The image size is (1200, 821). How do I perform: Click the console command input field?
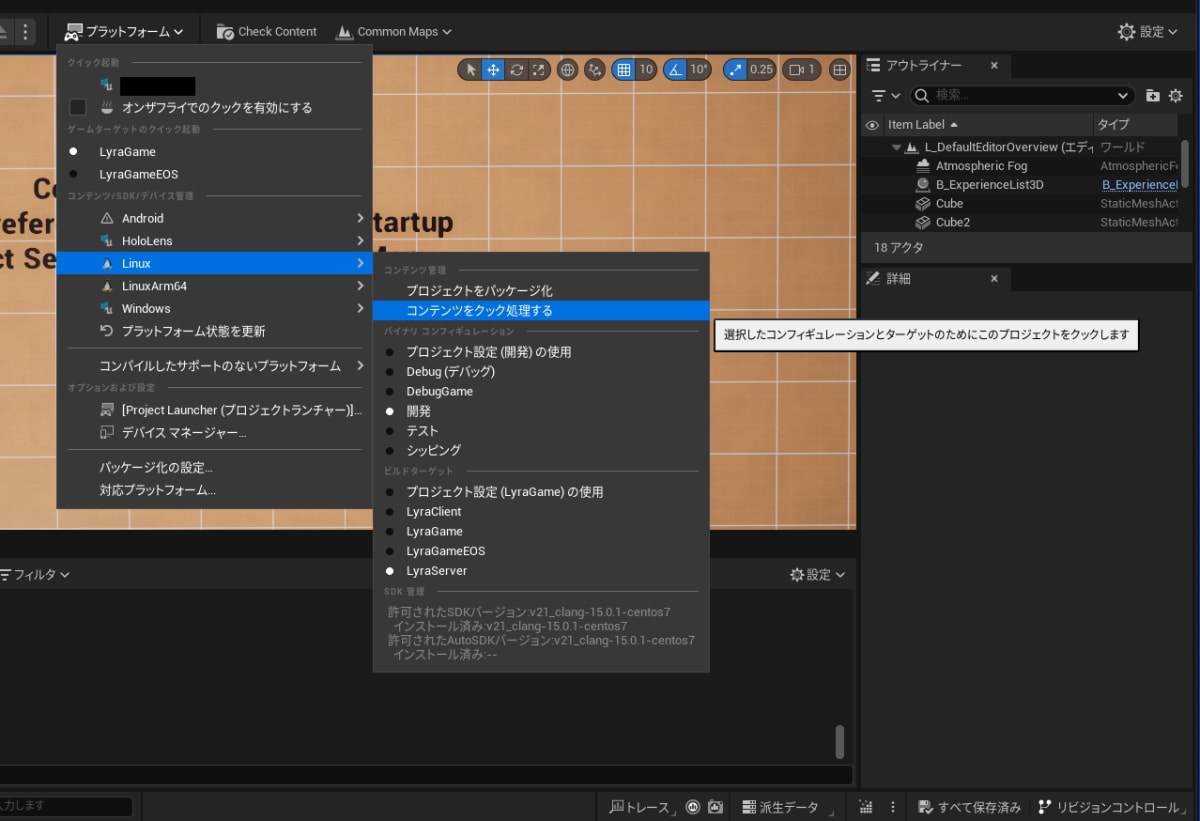[x=66, y=806]
